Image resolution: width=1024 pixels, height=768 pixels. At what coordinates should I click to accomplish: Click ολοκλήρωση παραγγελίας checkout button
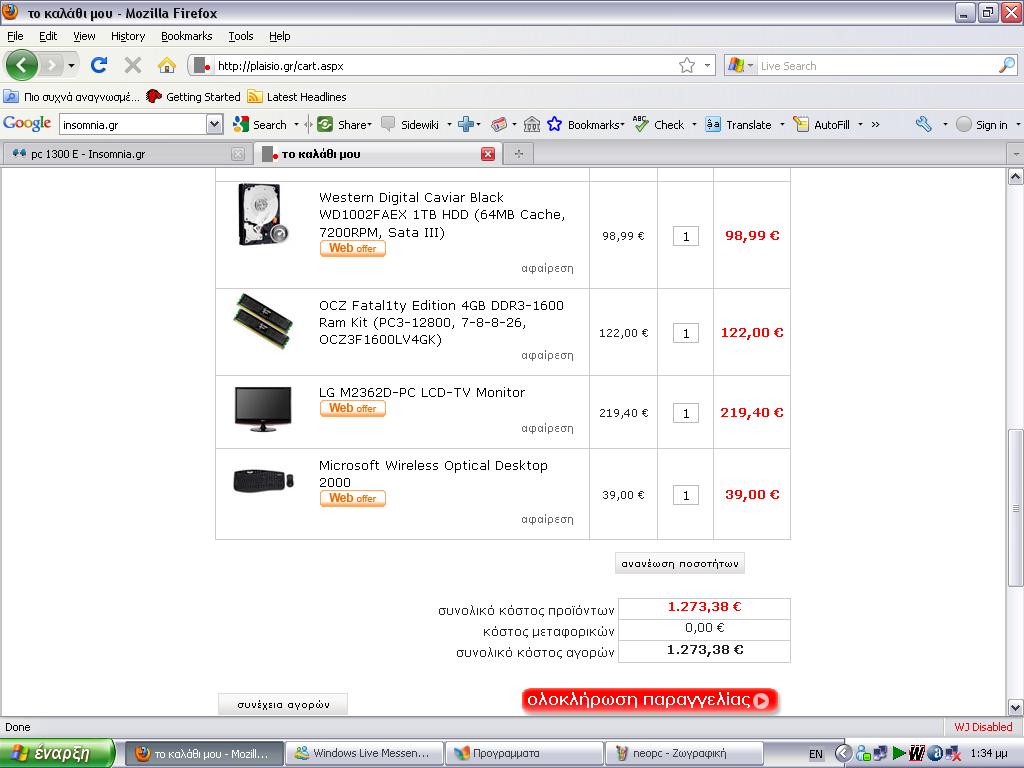(650, 700)
